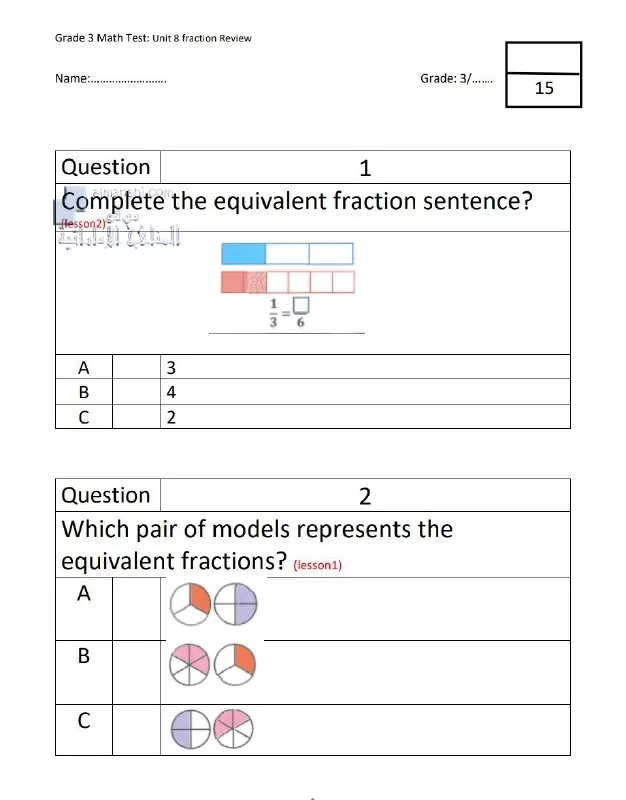The height and width of the screenshot is (800, 626).
Task: Click the pink sixths circle in option B
Action: tap(189, 664)
